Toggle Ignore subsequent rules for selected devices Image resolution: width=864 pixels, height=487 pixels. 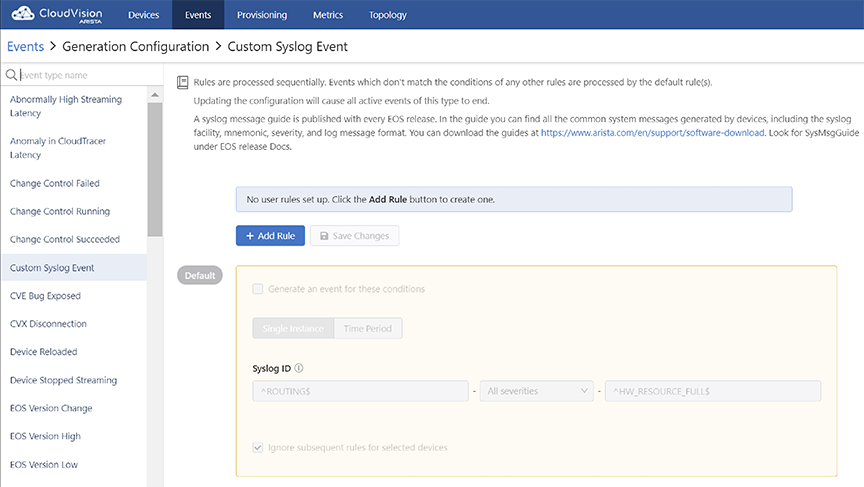pos(257,447)
